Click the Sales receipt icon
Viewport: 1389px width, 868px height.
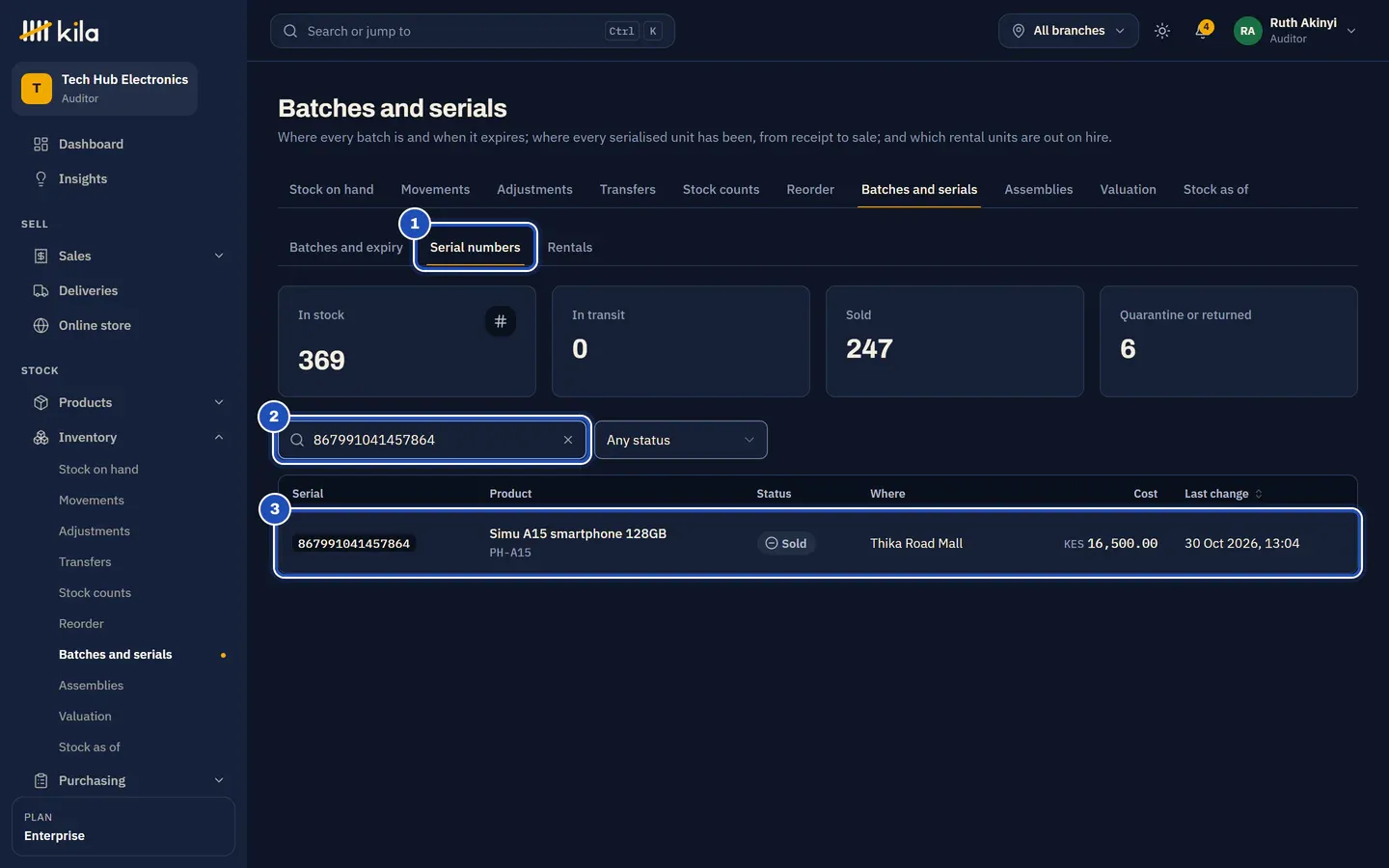41,257
